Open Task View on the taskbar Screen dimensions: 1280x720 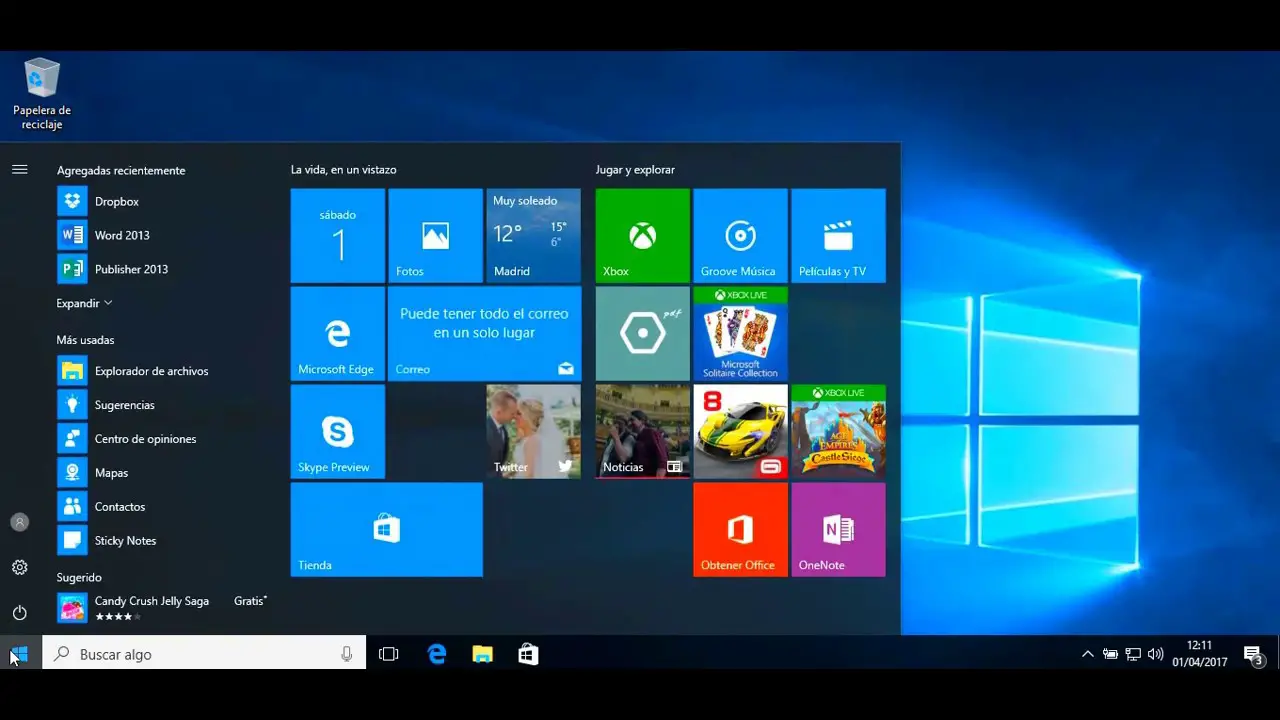click(x=389, y=654)
